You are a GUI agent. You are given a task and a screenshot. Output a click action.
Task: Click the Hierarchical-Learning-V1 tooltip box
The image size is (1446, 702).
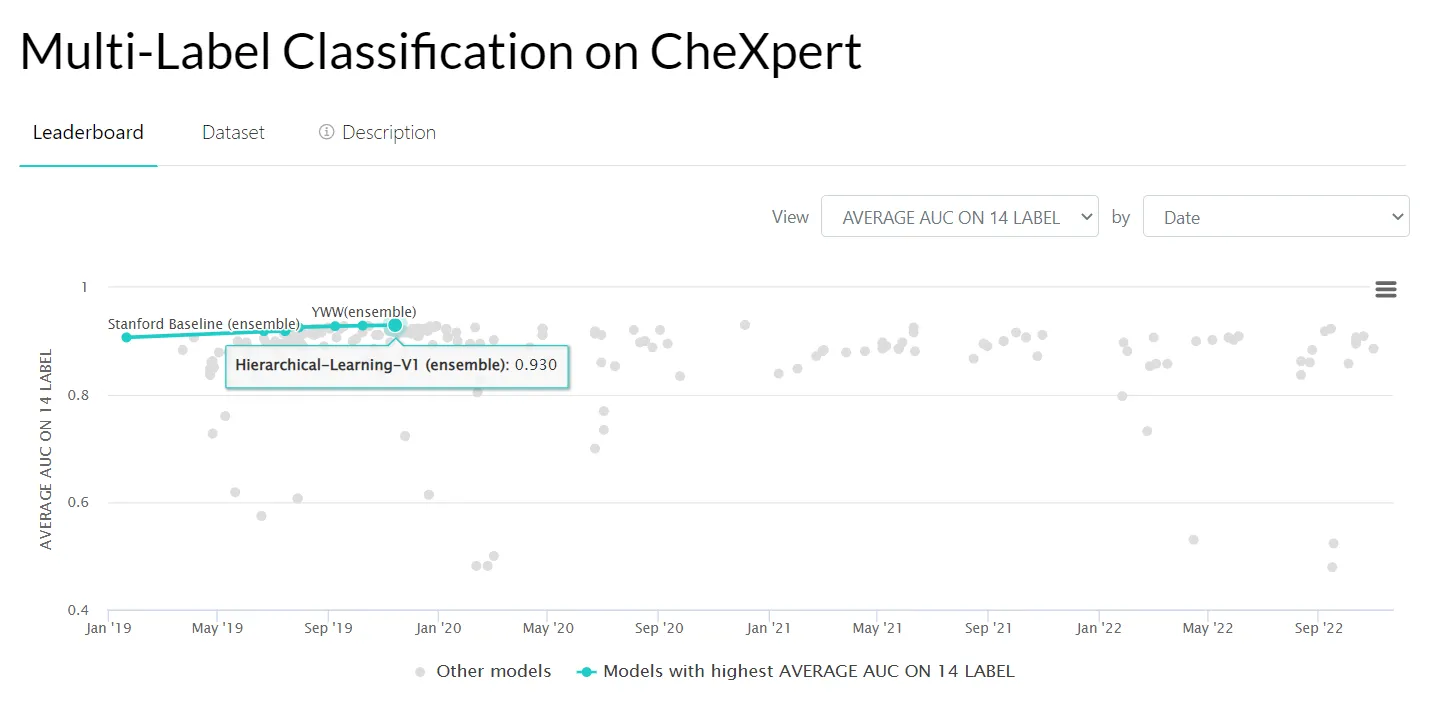pyautogui.click(x=396, y=366)
